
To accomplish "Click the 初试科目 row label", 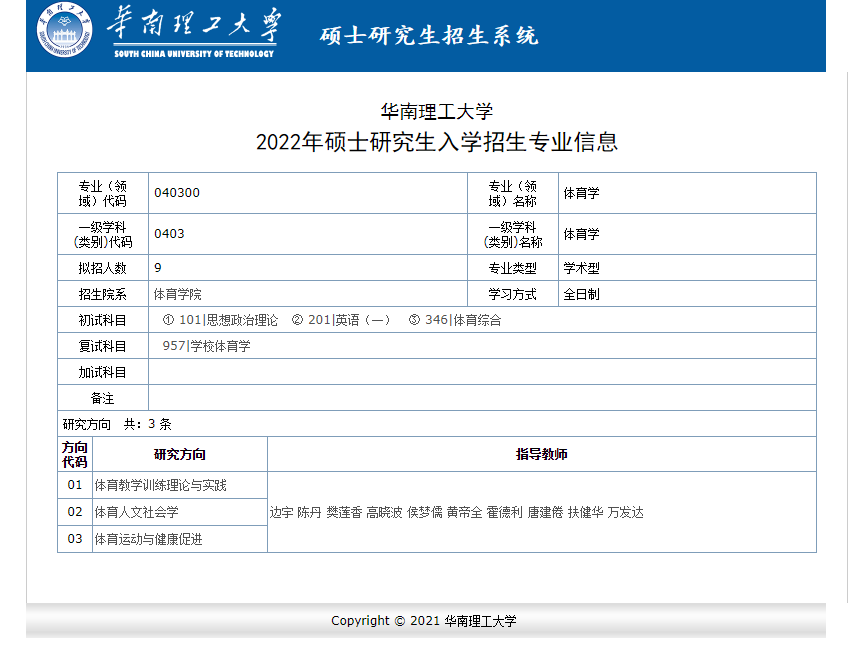I will pyautogui.click(x=103, y=320).
